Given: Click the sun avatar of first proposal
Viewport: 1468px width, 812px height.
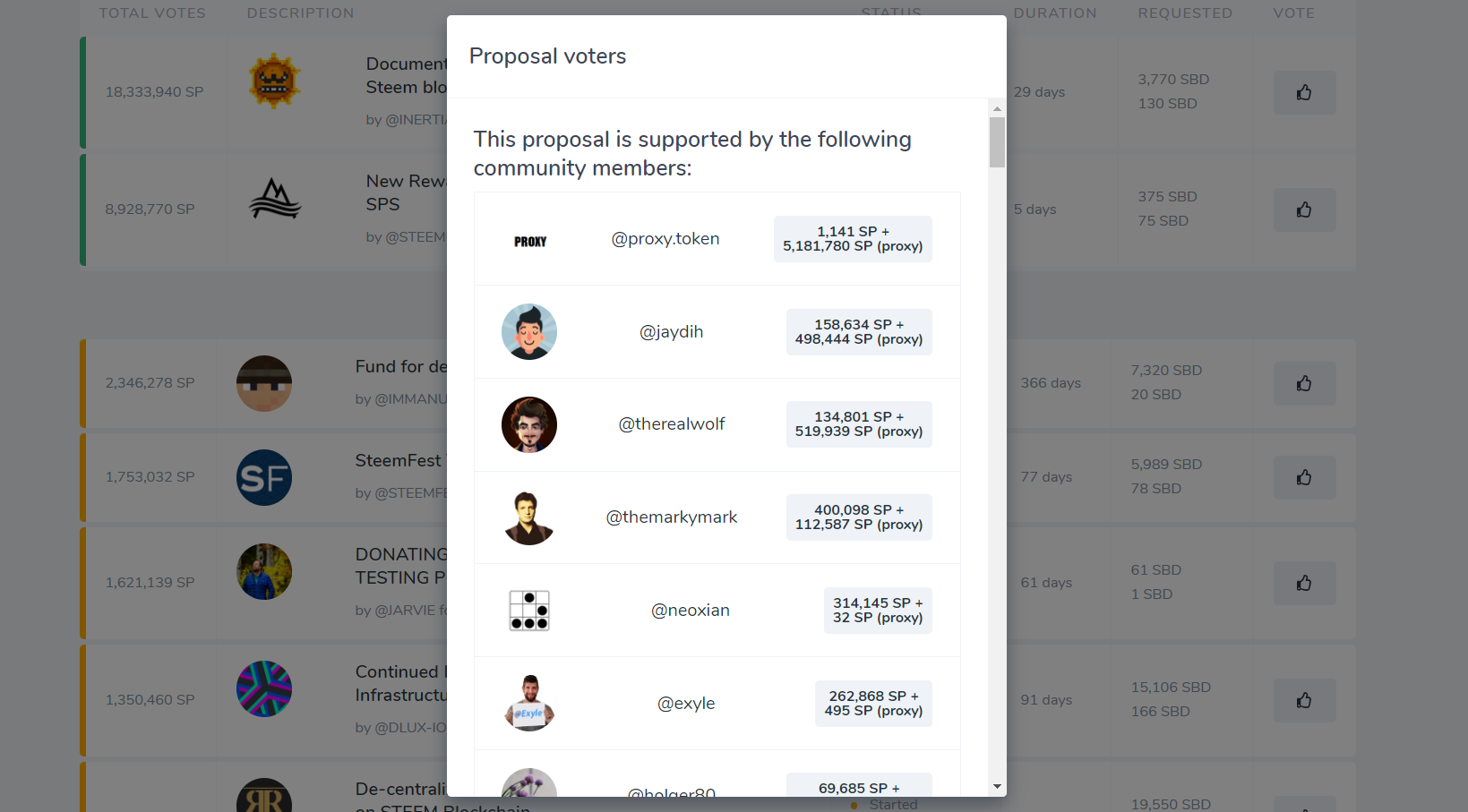Looking at the screenshot, I should [x=274, y=81].
